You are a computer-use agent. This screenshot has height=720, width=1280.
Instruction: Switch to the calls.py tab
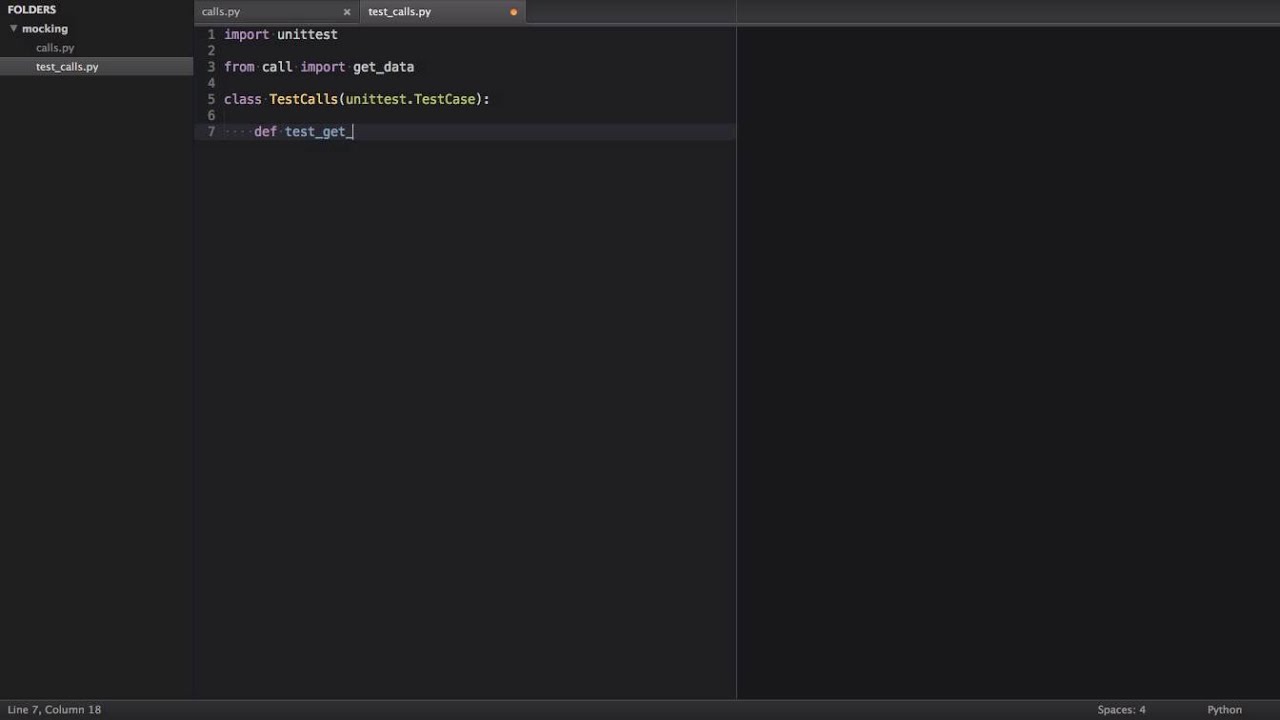[221, 12]
